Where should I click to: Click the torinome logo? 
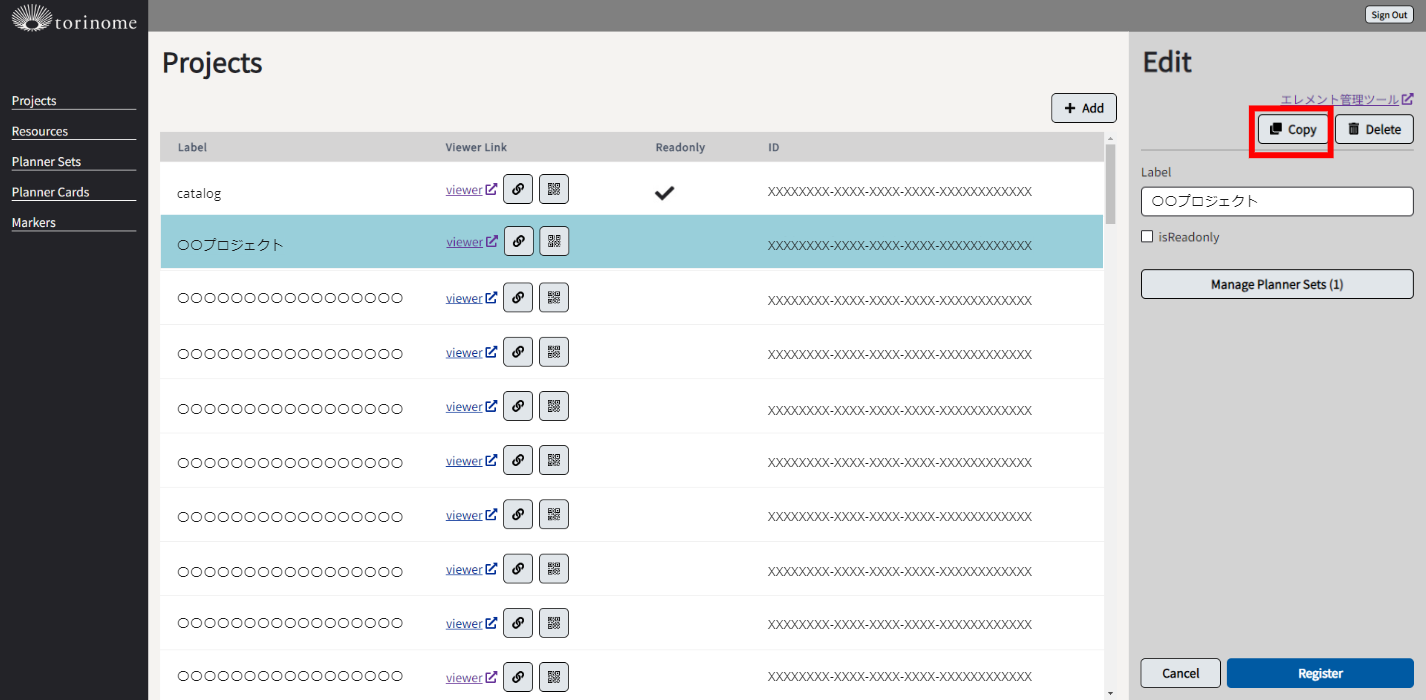74,17
